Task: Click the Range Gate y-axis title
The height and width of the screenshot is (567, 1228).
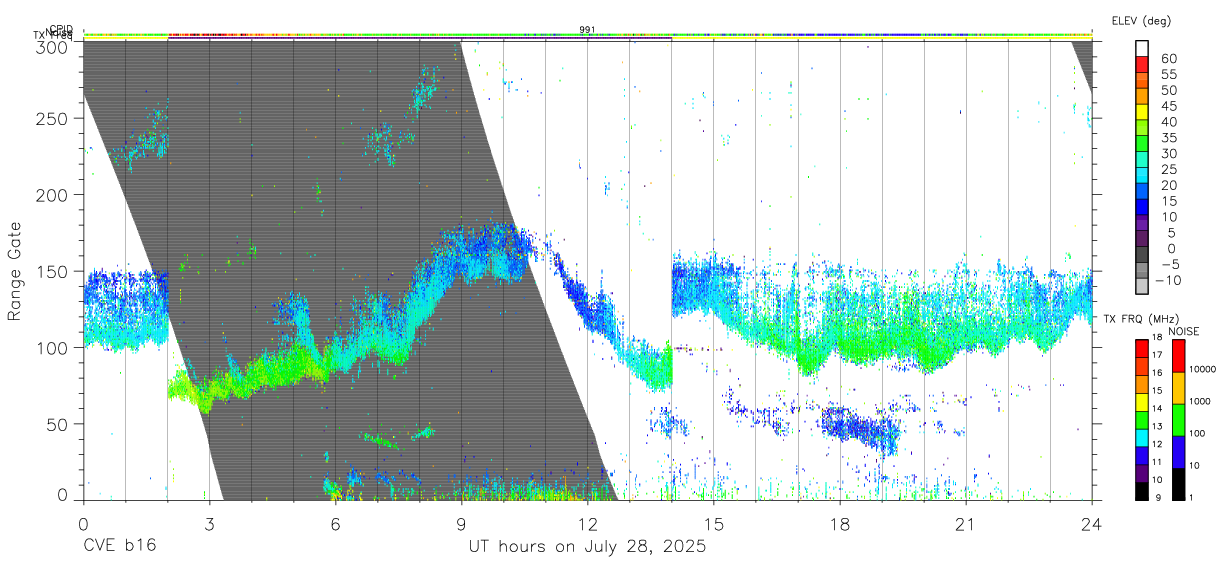Action: pyautogui.click(x=15, y=271)
